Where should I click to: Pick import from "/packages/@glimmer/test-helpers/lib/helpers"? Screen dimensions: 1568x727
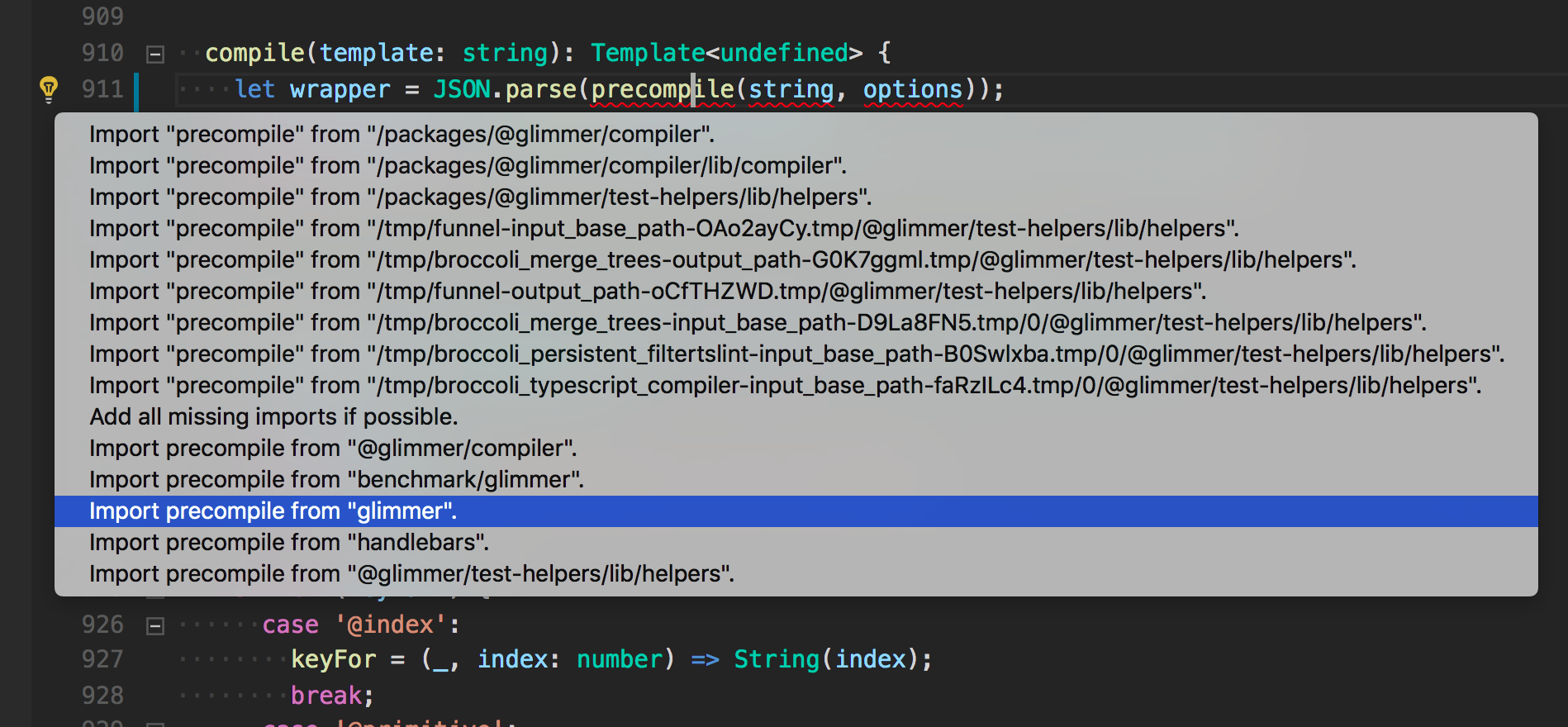click(x=796, y=197)
